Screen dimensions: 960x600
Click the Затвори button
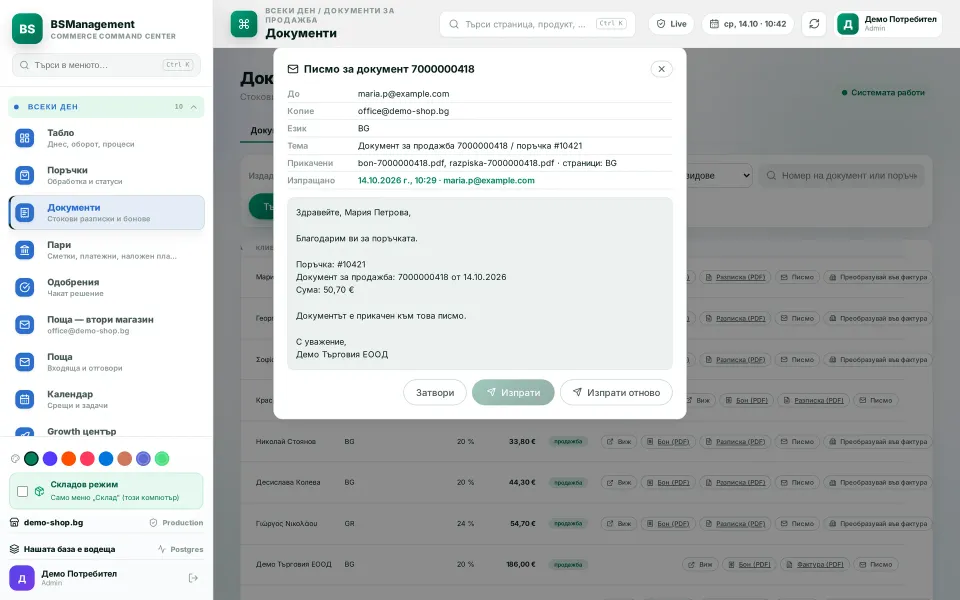pyautogui.click(x=435, y=392)
